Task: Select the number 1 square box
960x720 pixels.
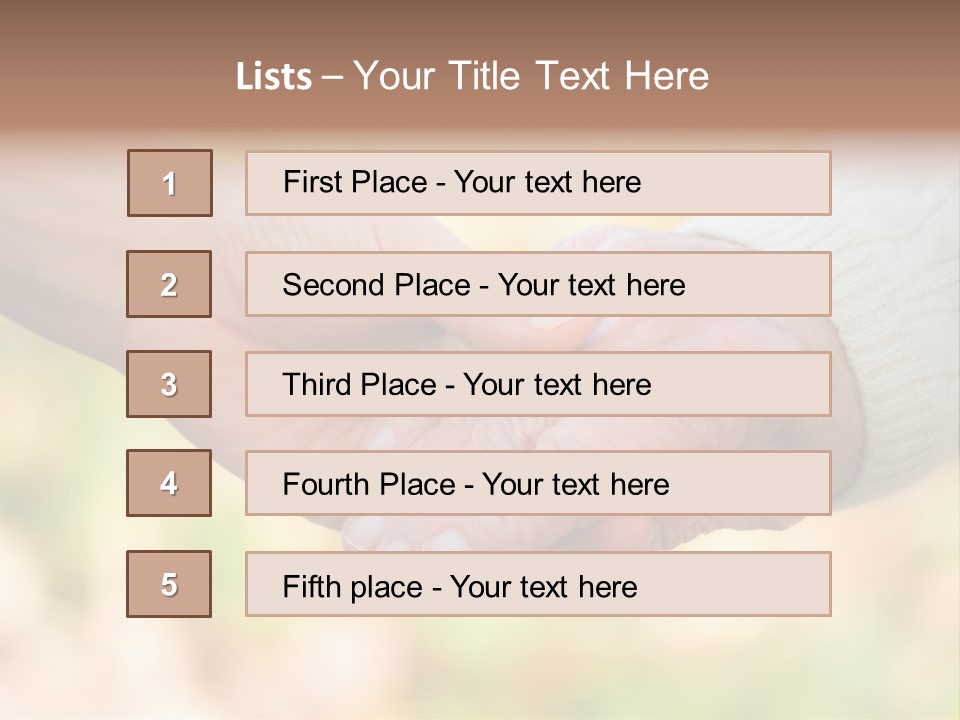Action: click(170, 183)
